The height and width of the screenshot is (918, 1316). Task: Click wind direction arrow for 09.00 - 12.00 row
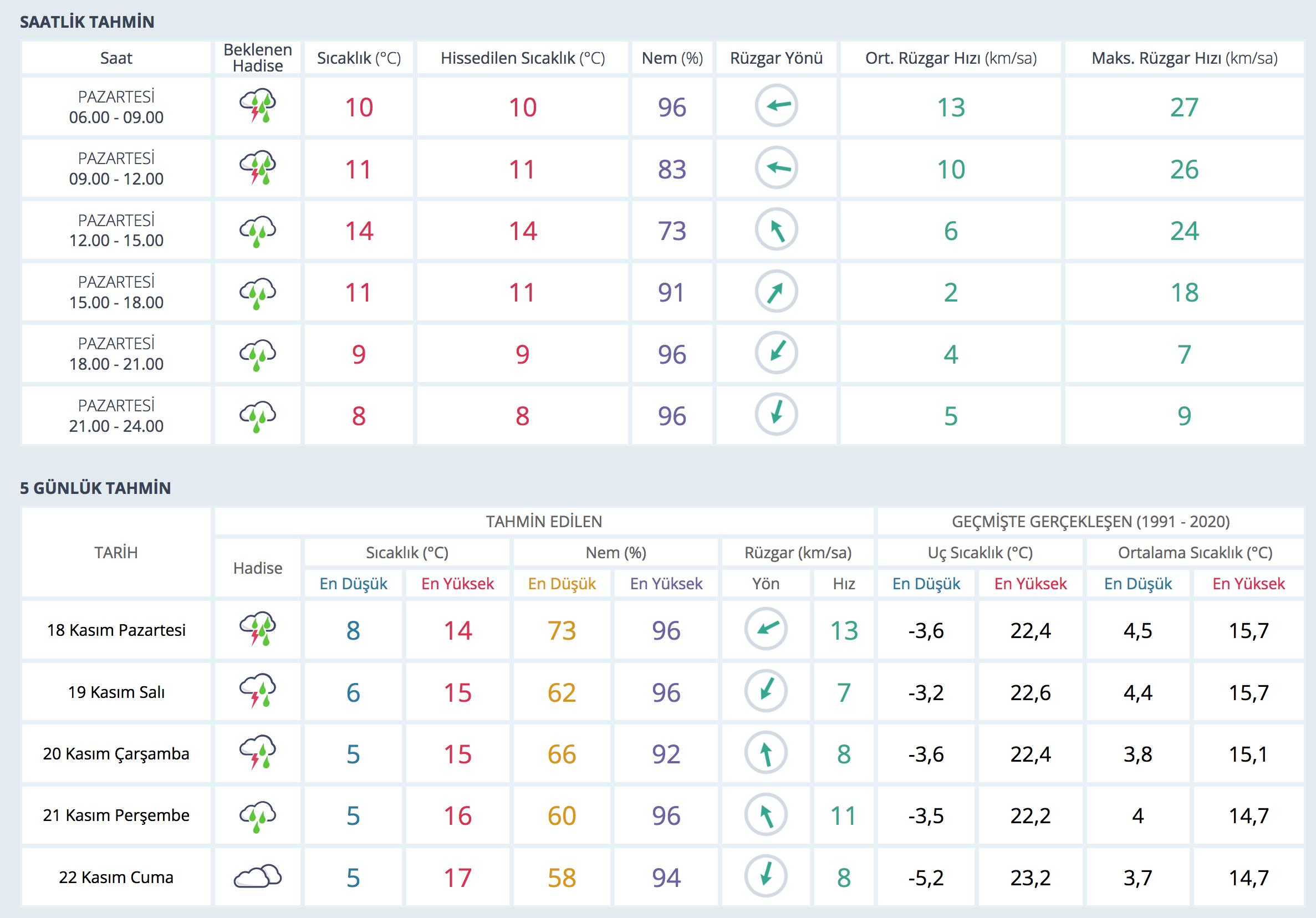pos(776,168)
